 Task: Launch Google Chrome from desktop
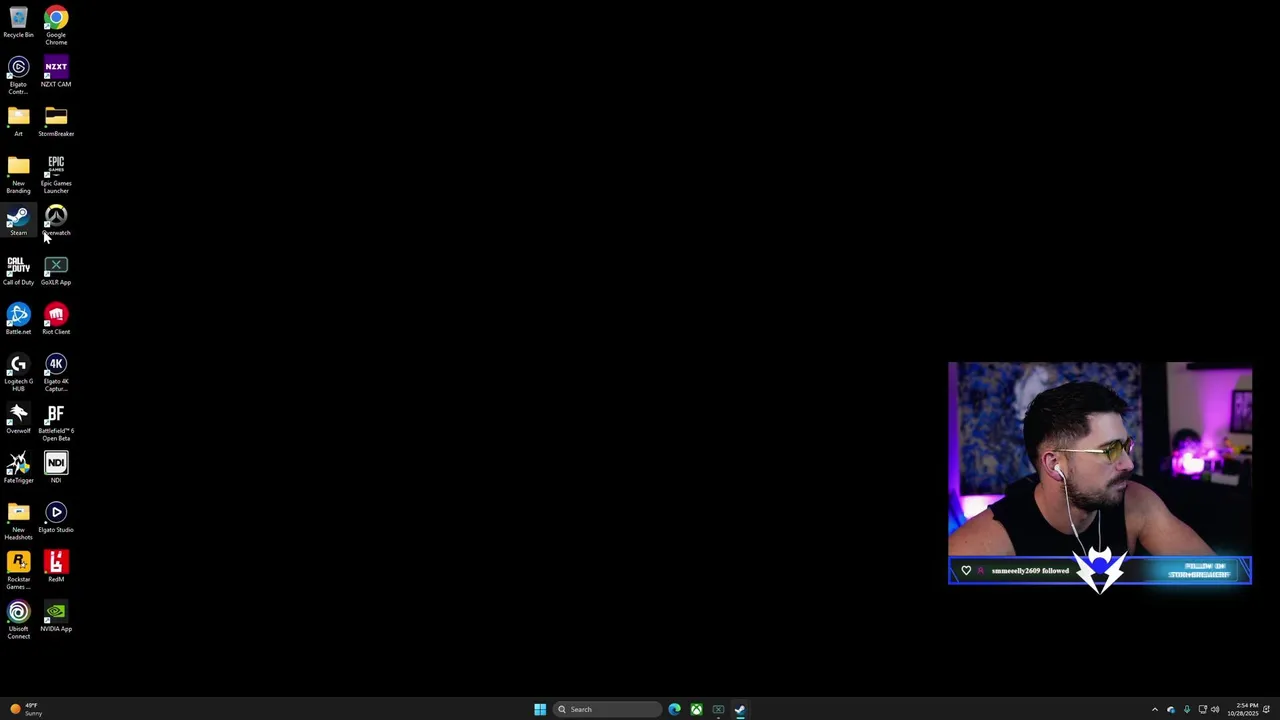[x=56, y=26]
